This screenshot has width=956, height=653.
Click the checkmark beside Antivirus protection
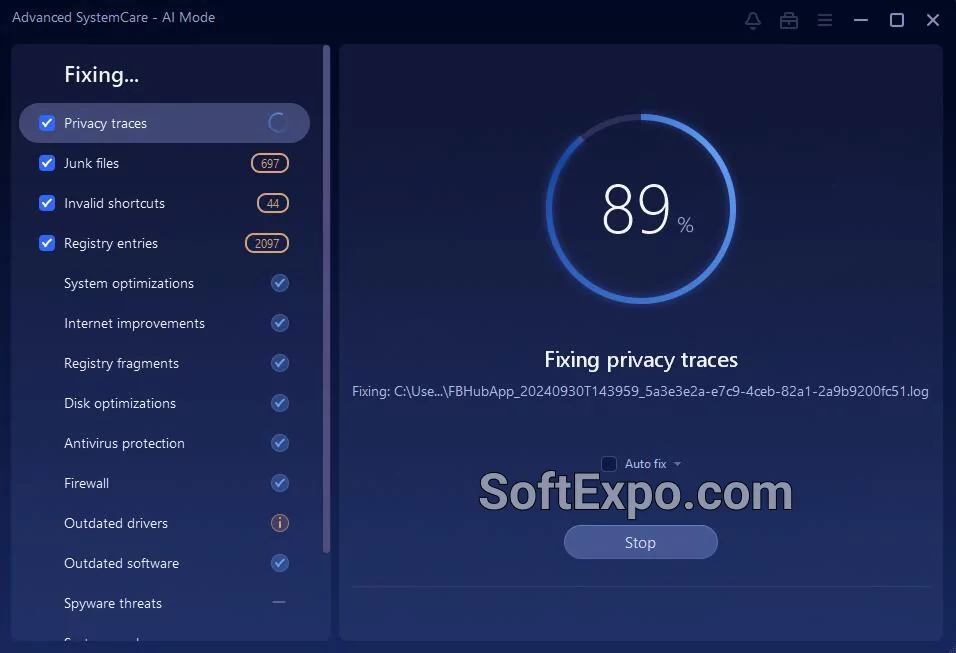coord(279,443)
